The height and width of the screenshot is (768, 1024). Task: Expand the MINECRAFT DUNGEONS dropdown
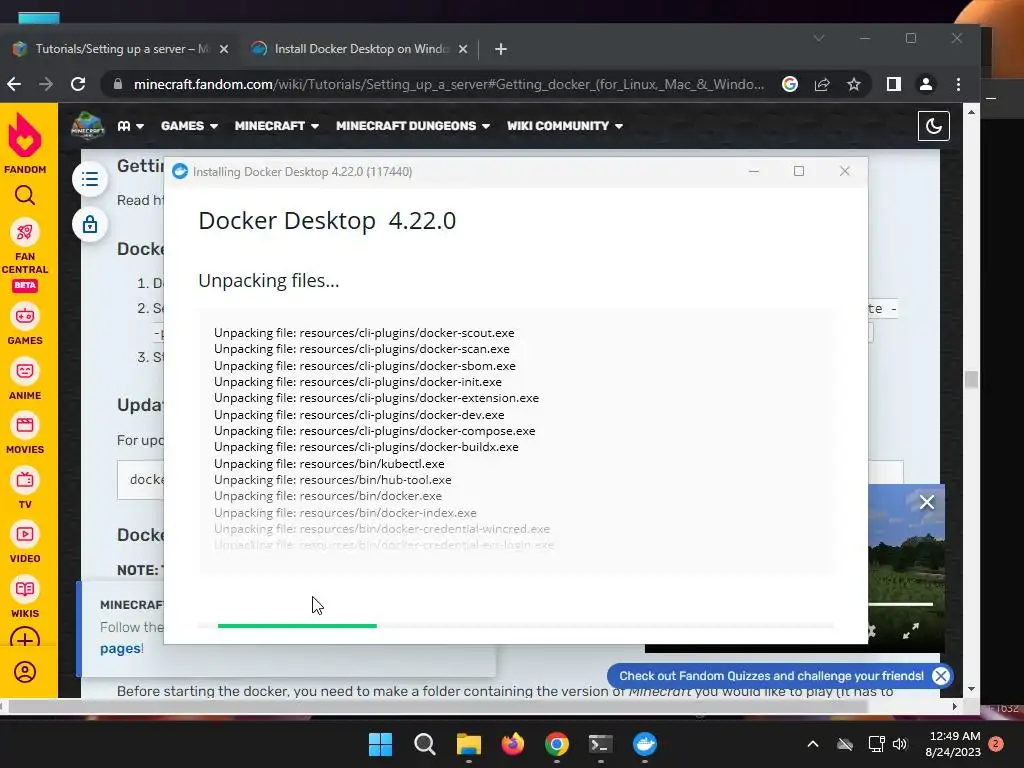coord(413,125)
